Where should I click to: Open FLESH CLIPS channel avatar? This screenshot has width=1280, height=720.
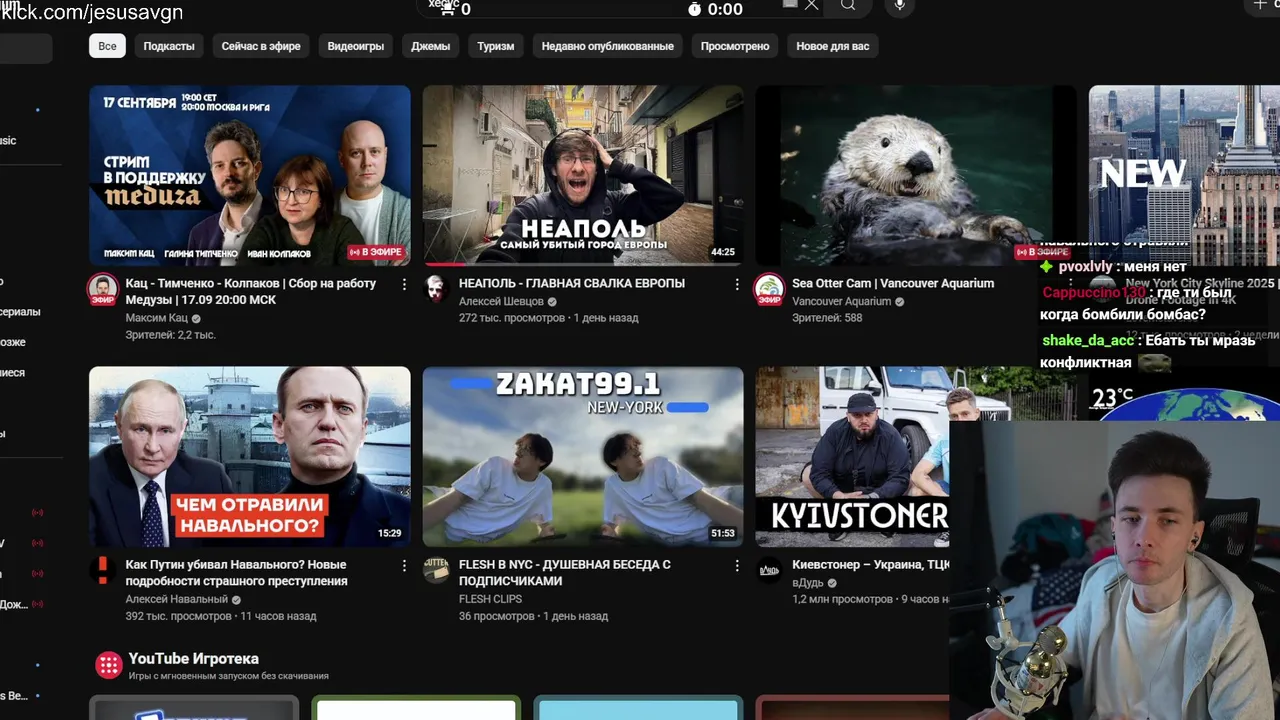click(x=435, y=570)
